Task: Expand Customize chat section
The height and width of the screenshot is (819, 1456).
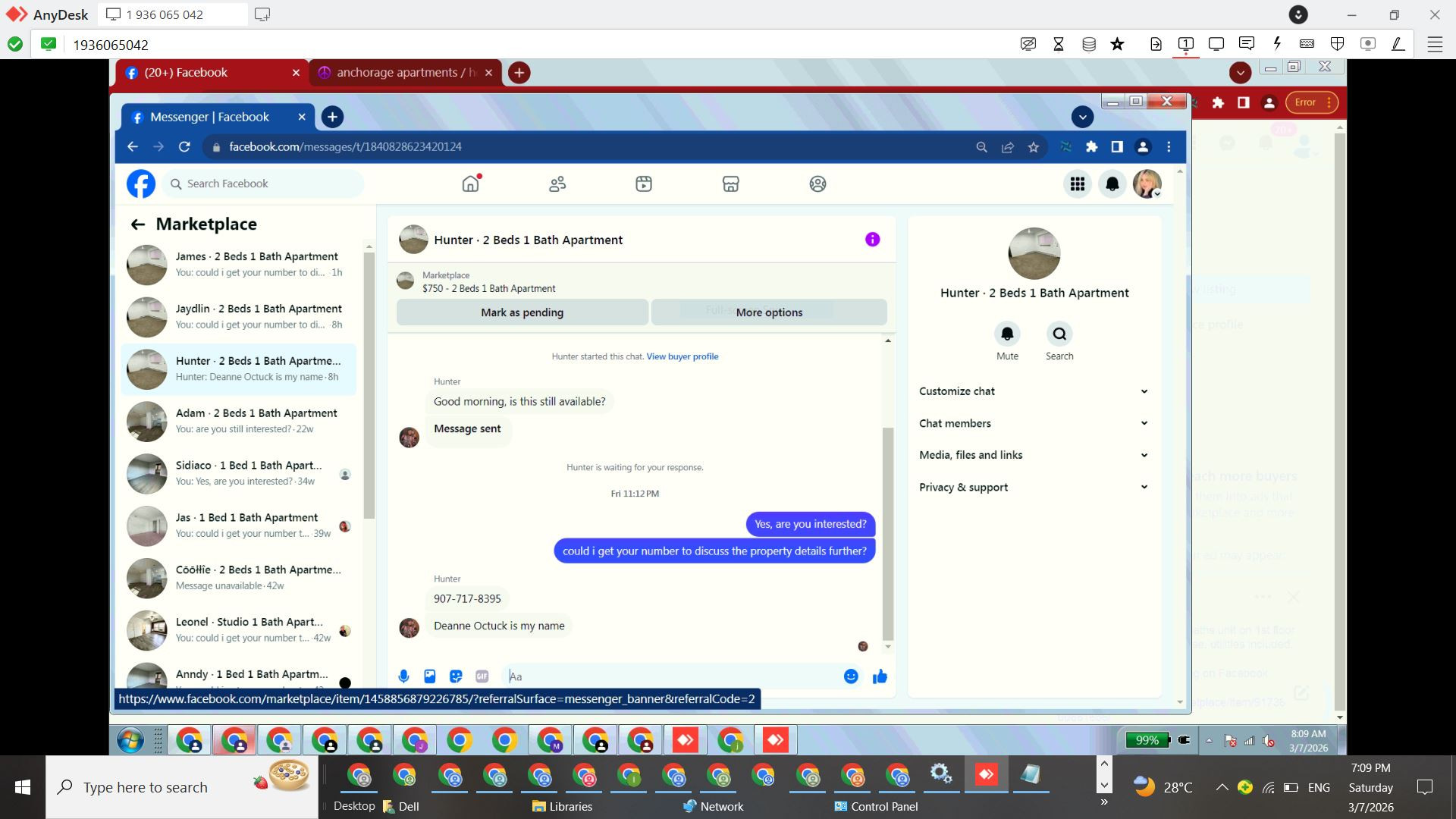Action: click(x=1034, y=391)
